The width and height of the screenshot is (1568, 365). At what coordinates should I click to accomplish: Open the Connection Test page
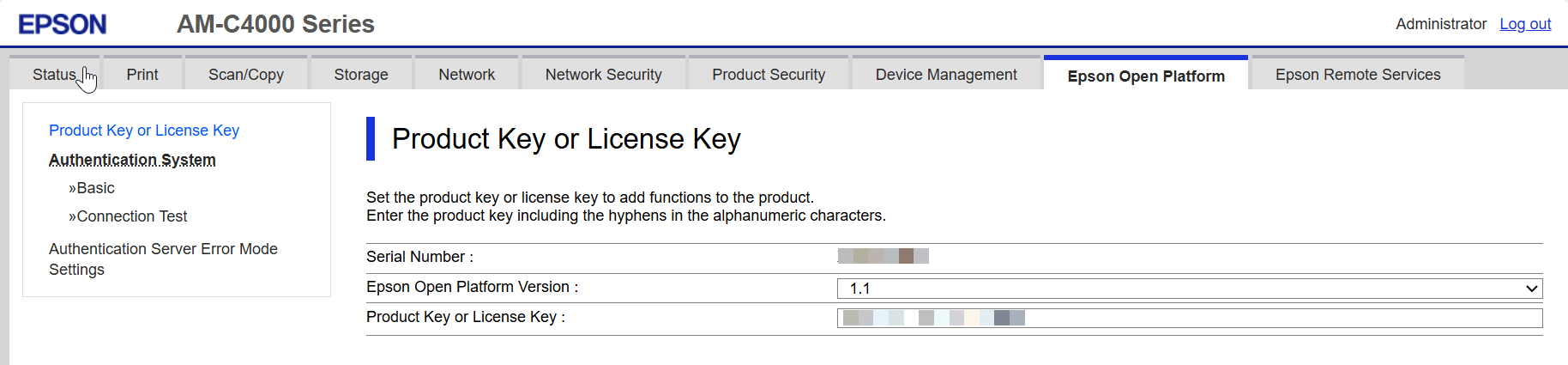pos(131,216)
